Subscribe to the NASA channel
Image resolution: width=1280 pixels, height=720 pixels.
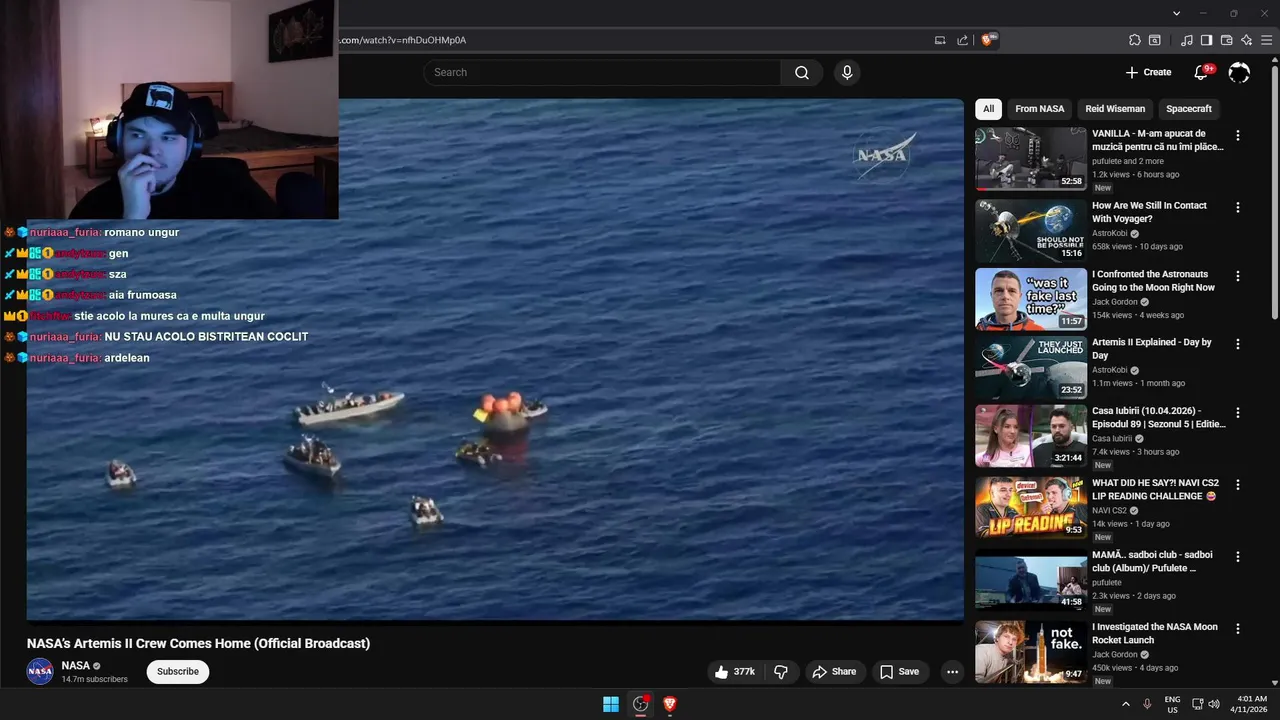tap(178, 671)
